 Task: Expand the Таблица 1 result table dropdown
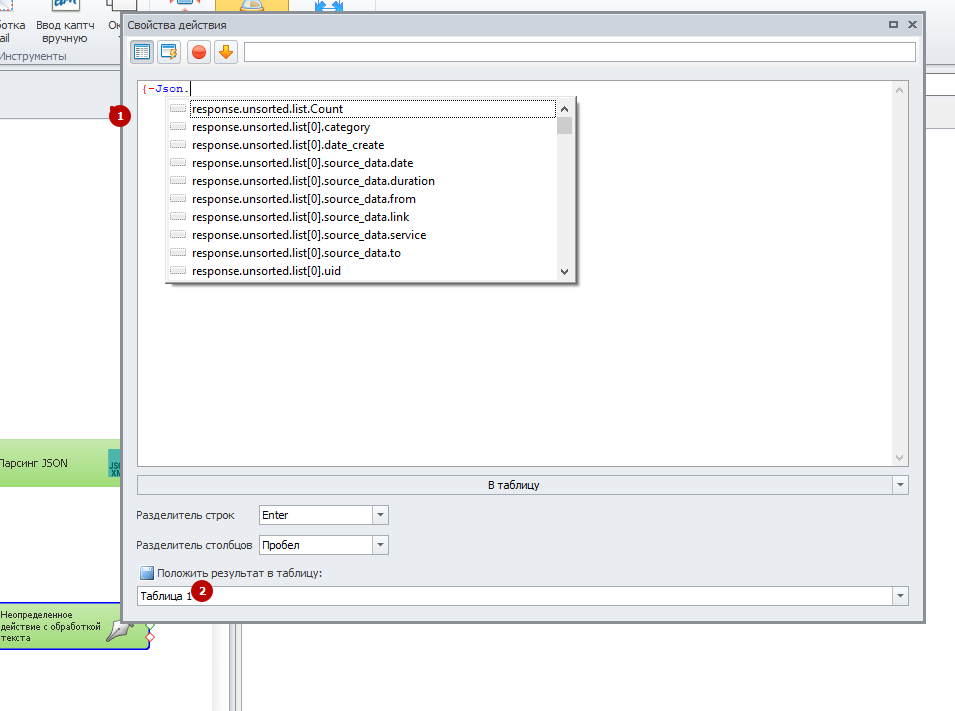click(900, 596)
